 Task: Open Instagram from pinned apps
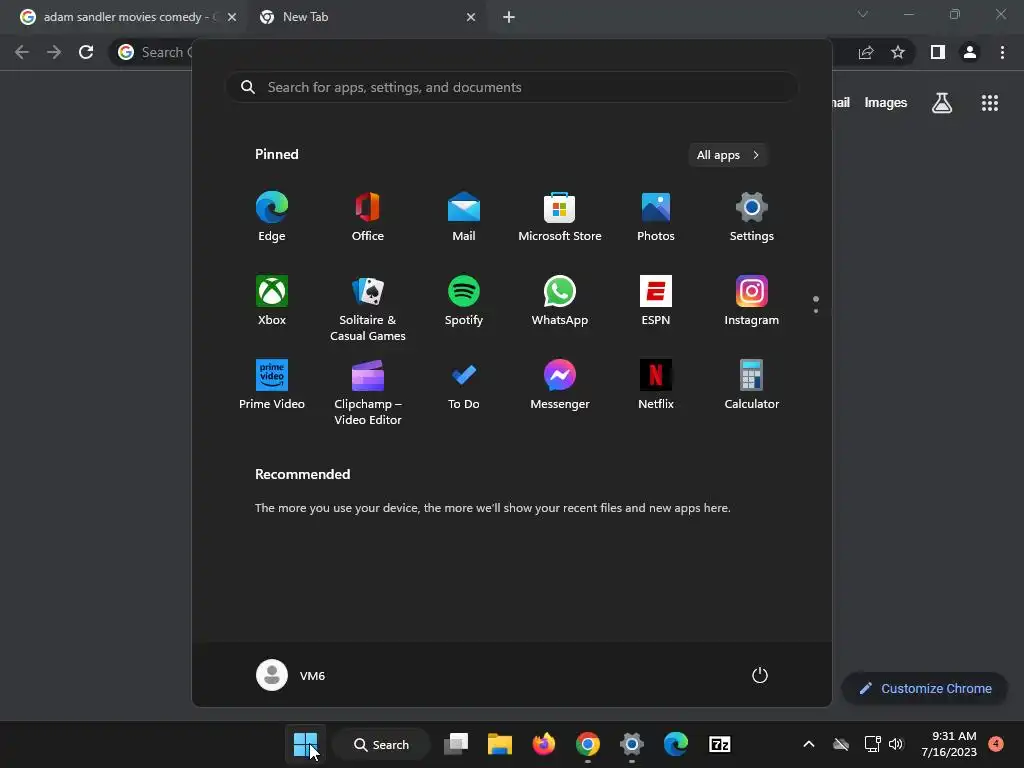[752, 301]
